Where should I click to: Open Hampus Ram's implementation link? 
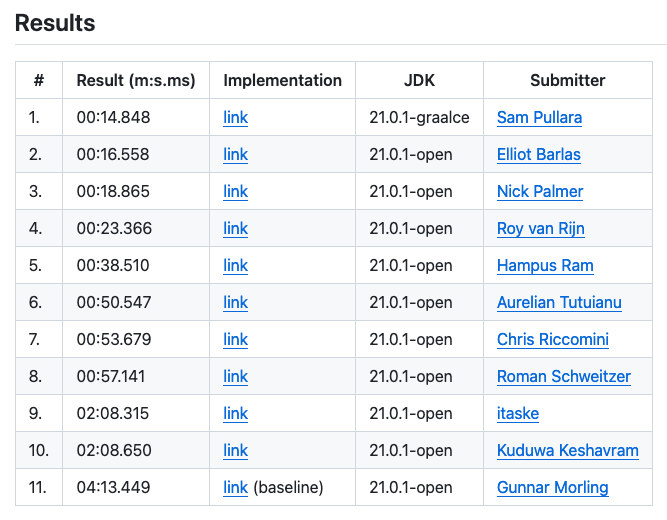[235, 266]
